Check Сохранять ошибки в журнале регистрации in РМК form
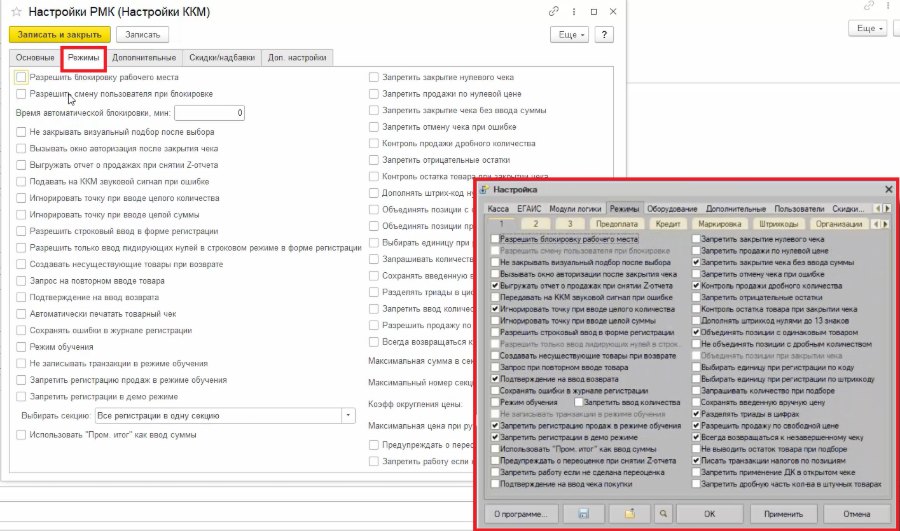 21,330
